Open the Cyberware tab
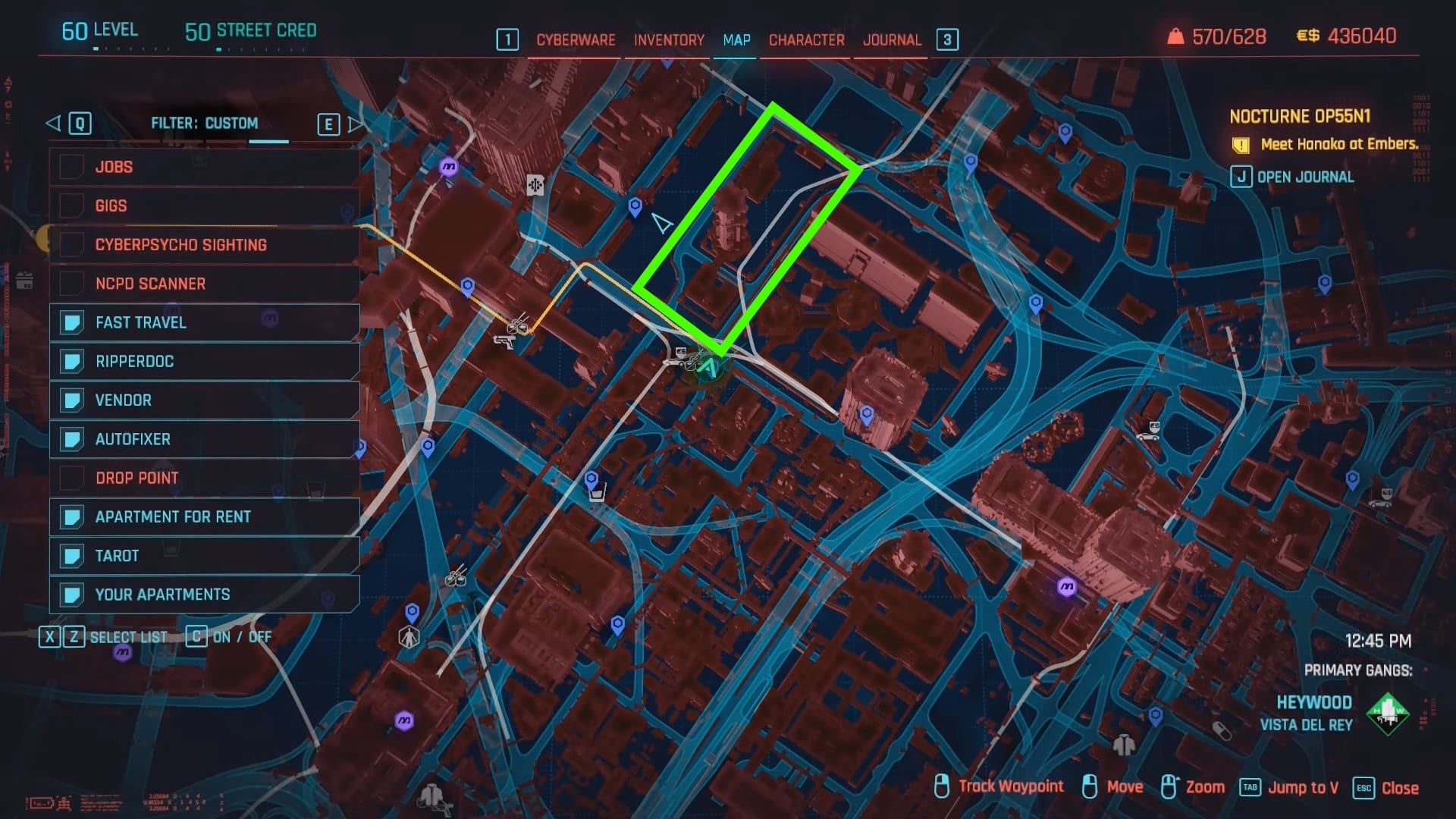Screen dimensions: 1456x819 click(576, 40)
